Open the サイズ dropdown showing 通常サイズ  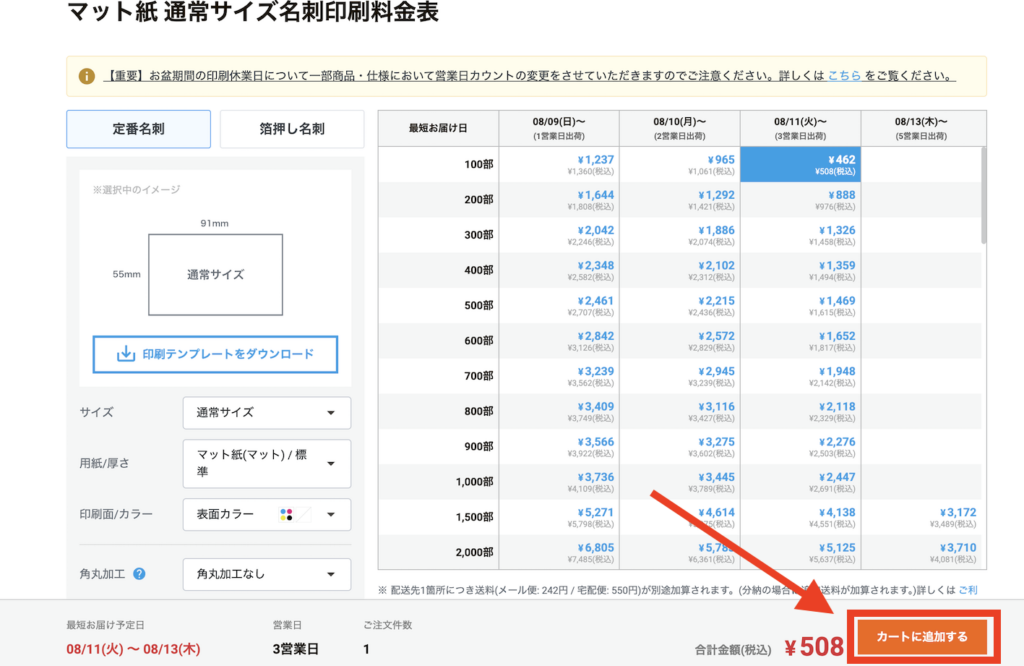pyautogui.click(x=266, y=413)
